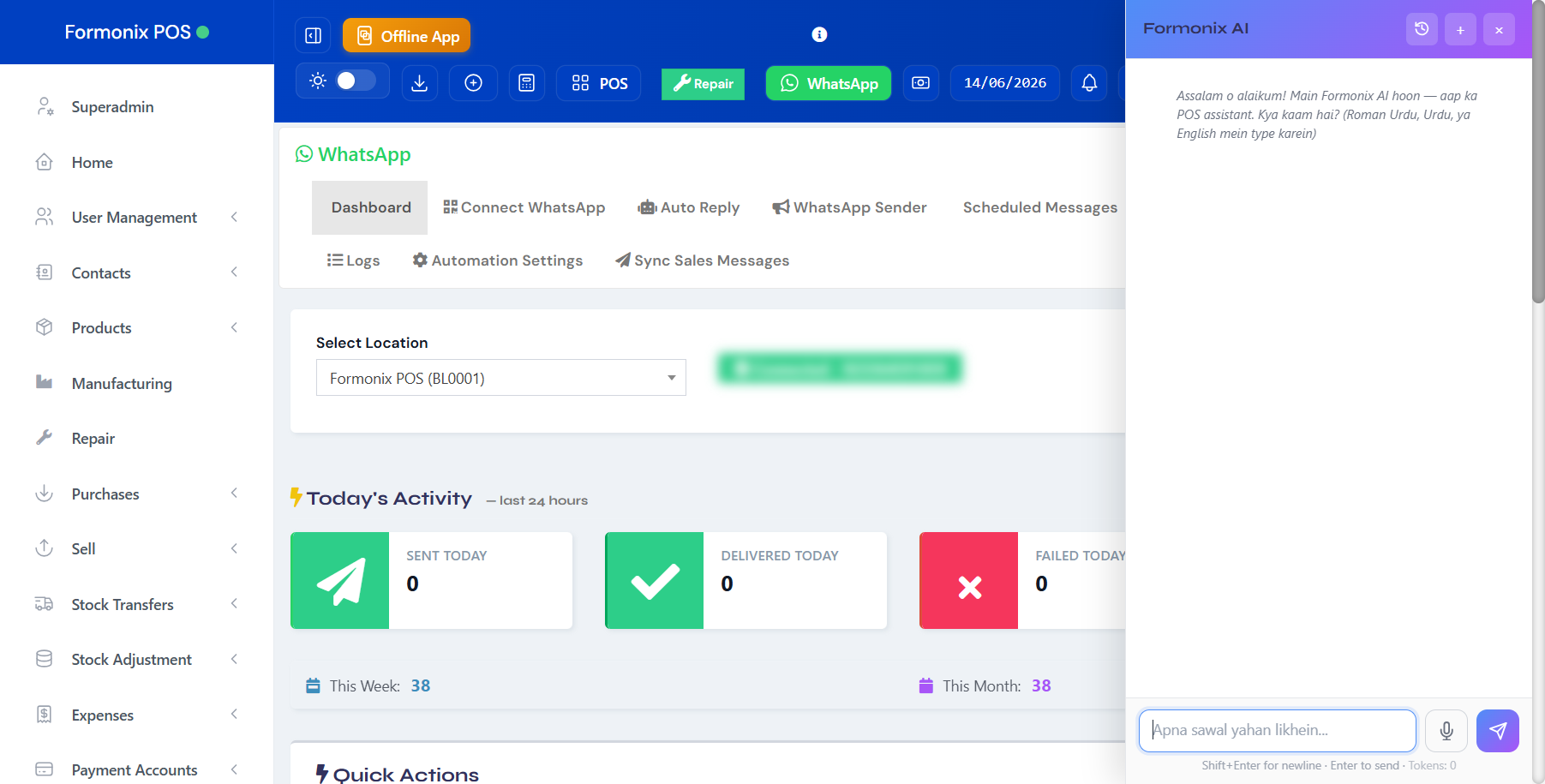This screenshot has height=784, width=1545.
Task: Expand User Management chevron
Action: tap(234, 217)
